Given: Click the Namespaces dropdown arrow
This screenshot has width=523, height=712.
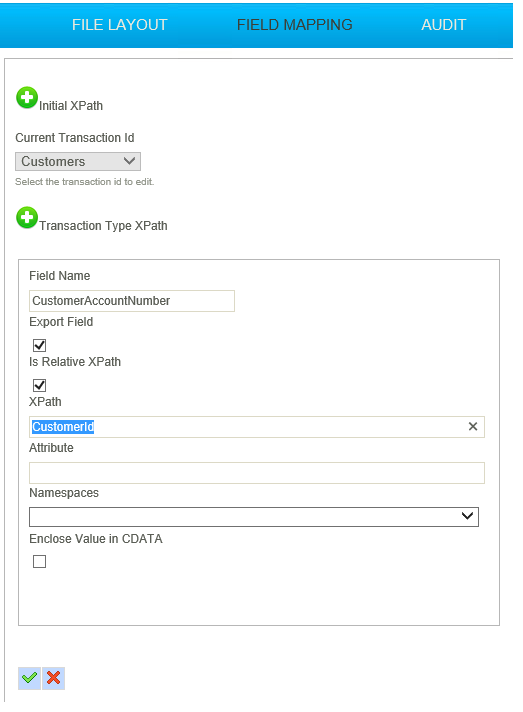Looking at the screenshot, I should [467, 516].
